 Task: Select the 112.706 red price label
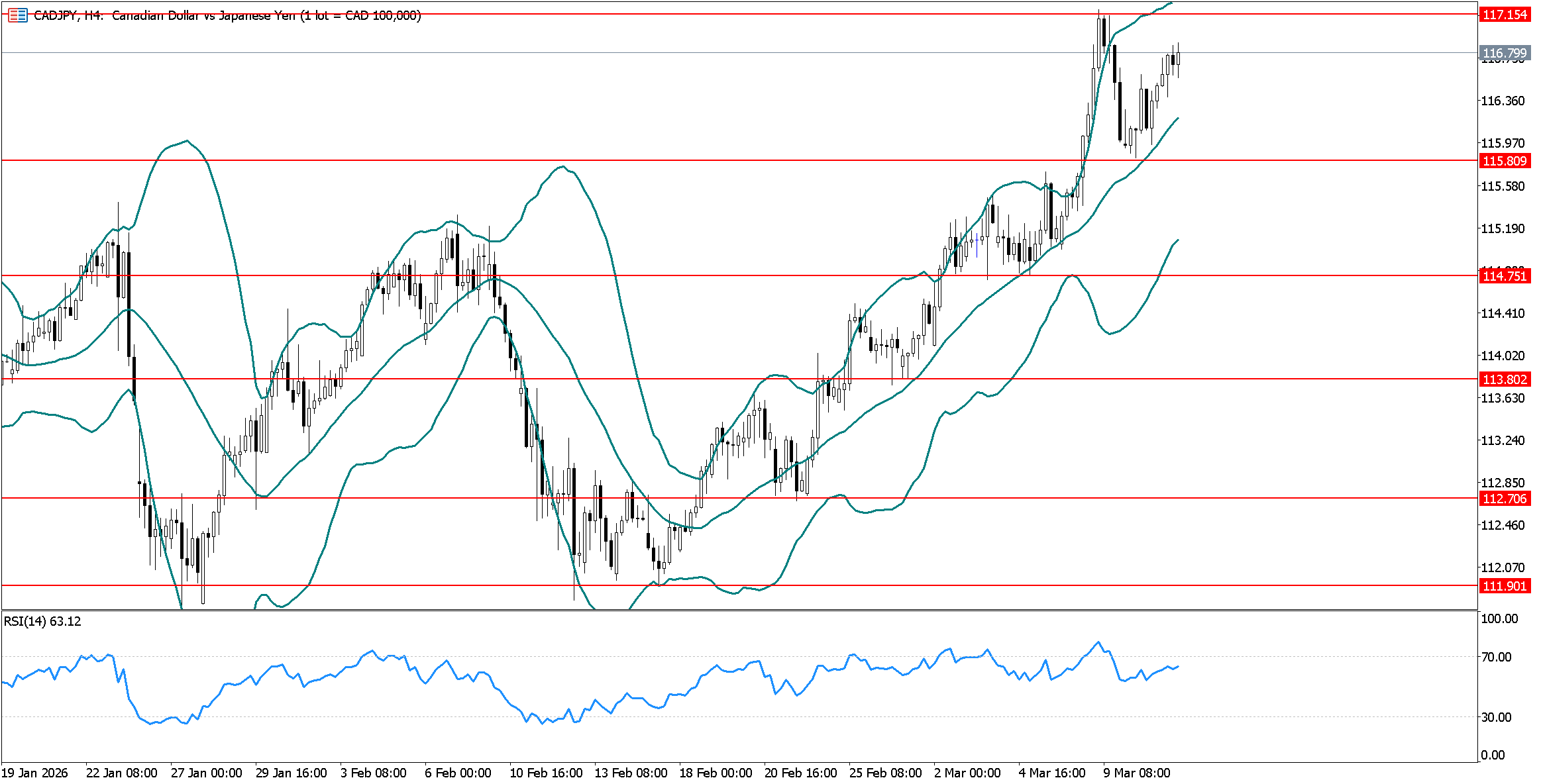click(x=1504, y=499)
